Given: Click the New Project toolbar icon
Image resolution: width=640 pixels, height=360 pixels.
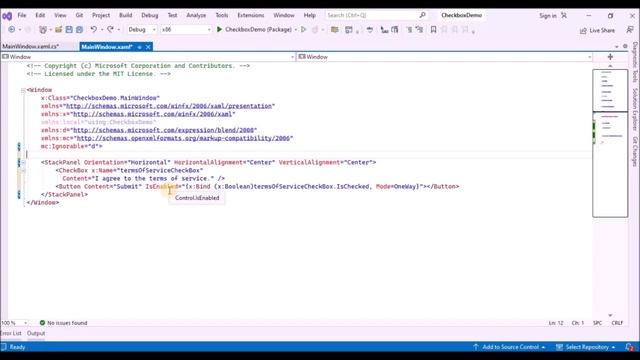Looking at the screenshot, I should click(x=42, y=30).
